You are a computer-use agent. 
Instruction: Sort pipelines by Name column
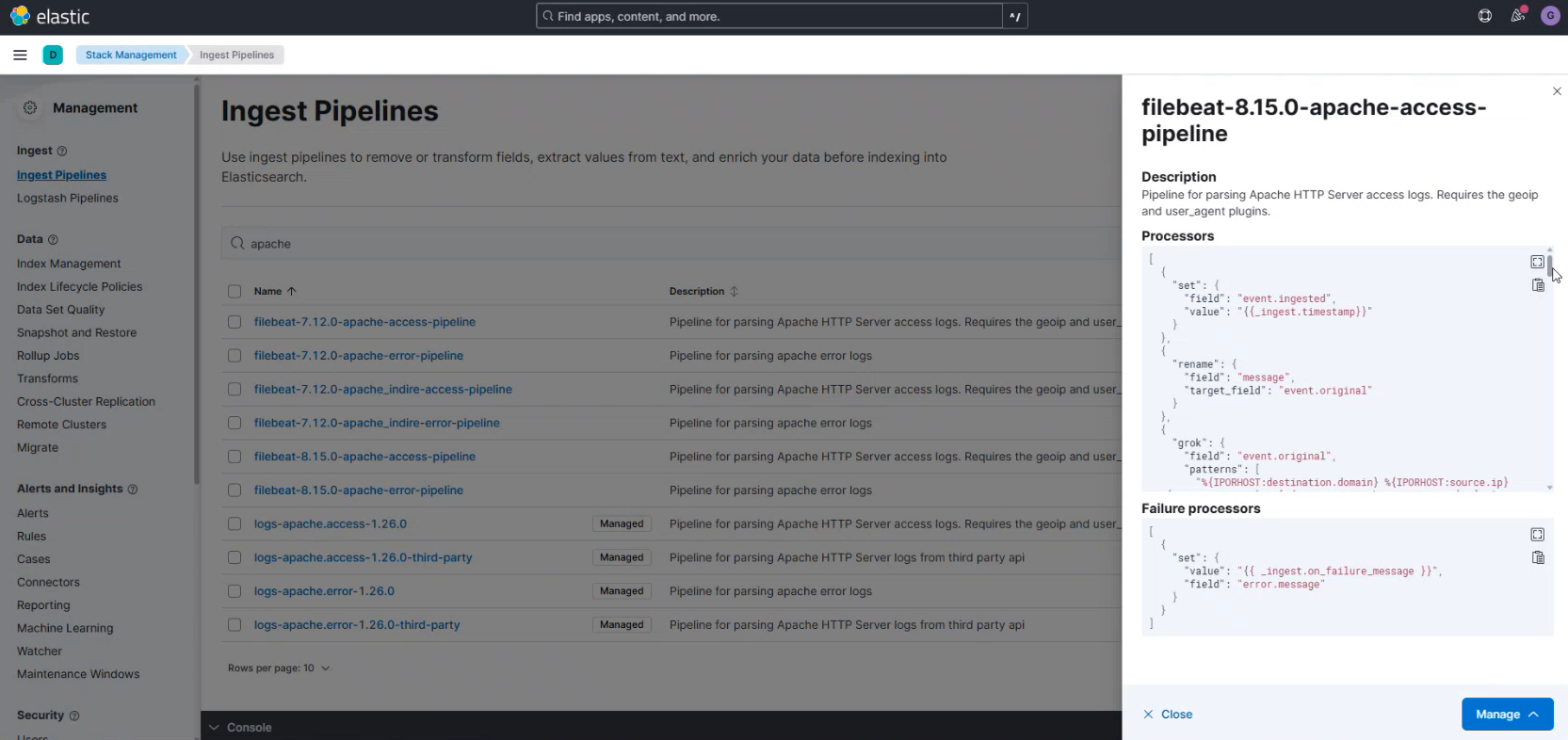click(x=275, y=292)
